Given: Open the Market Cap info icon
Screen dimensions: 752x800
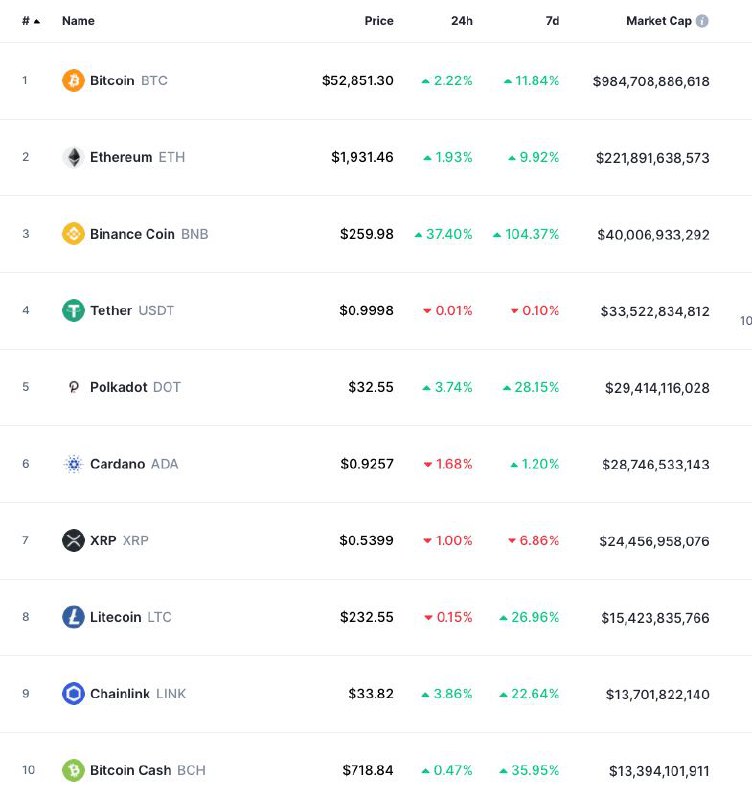Looking at the screenshot, I should 702,21.
